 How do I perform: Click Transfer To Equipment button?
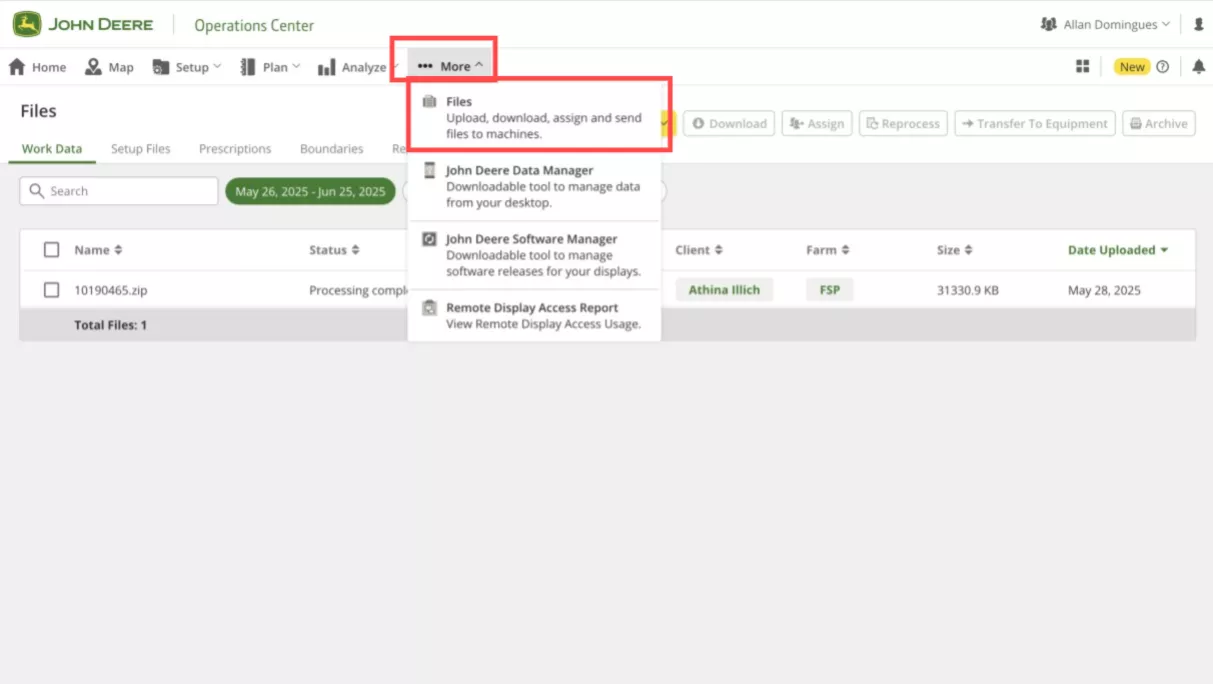point(1035,123)
